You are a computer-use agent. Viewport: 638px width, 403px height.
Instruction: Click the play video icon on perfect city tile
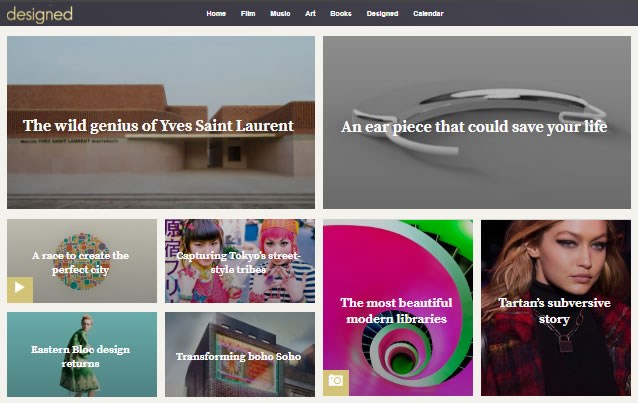[20, 289]
